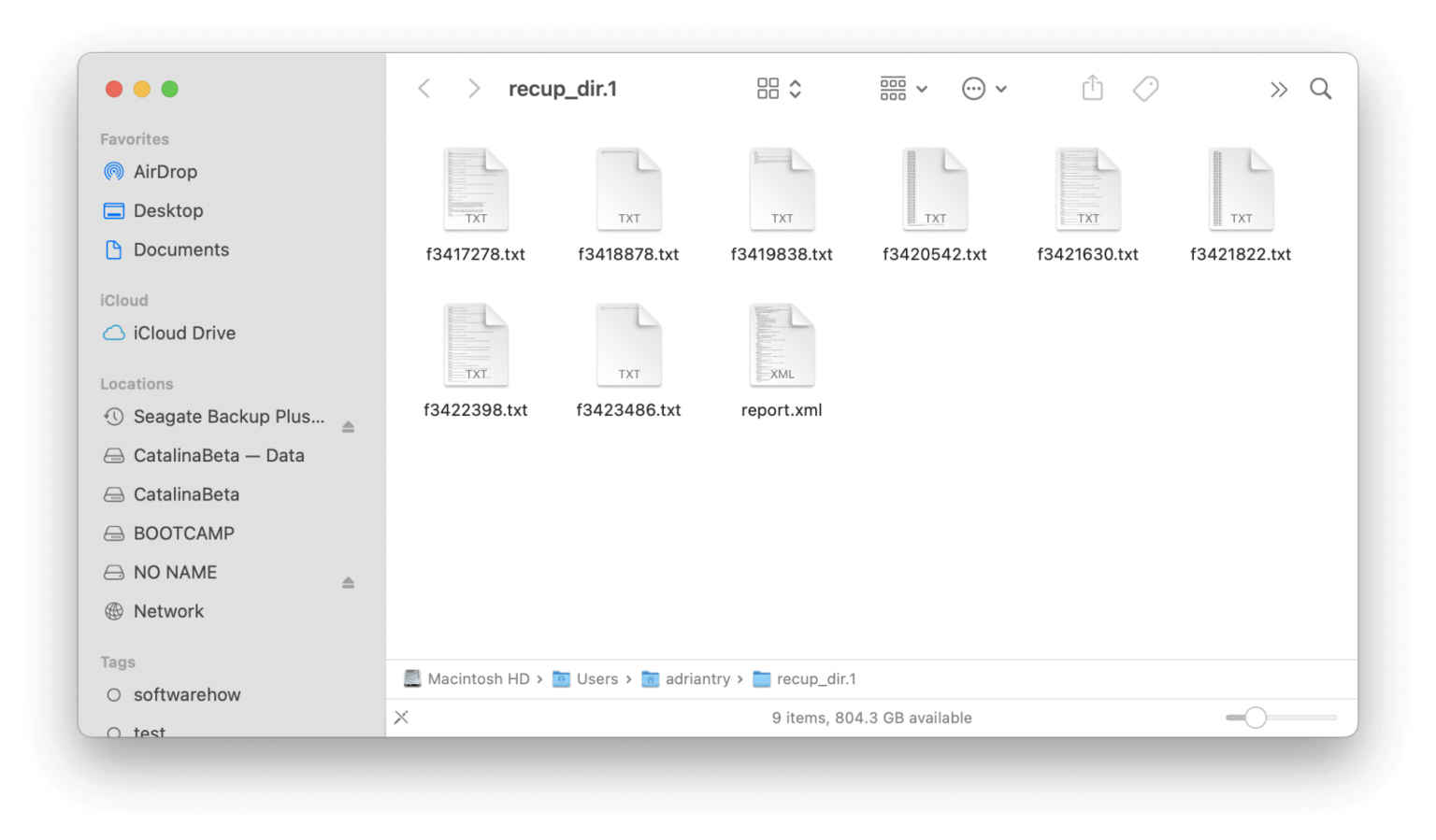Close the status bar with the X icon
Viewport: 1436px width, 840px height.
pos(402,717)
